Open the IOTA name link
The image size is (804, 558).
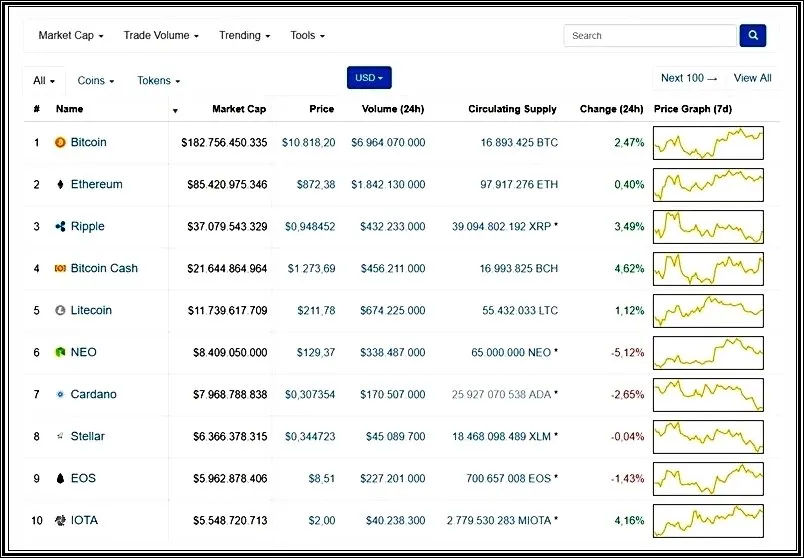coord(84,521)
